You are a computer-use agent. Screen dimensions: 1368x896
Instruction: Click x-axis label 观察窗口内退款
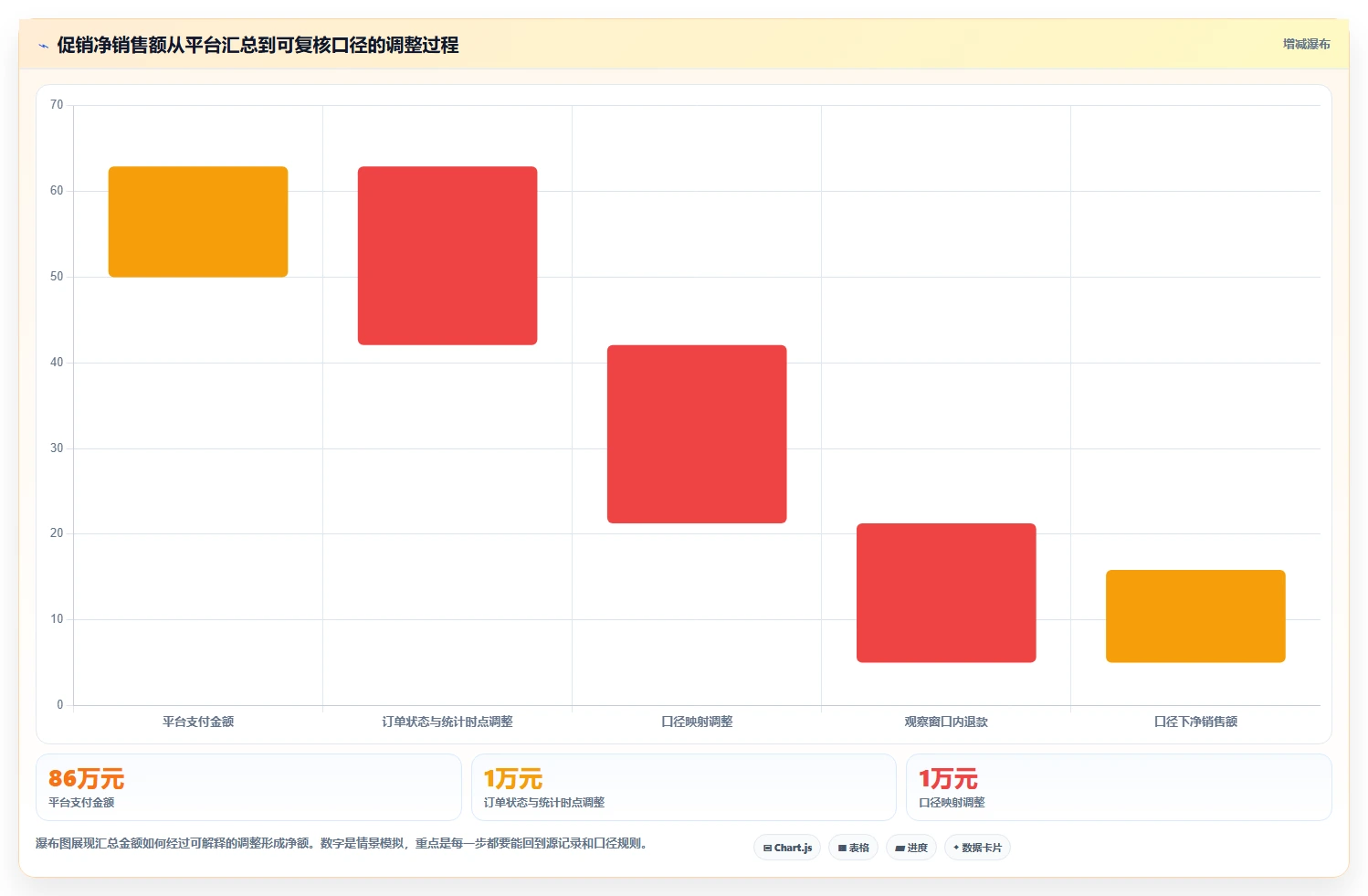[x=946, y=722]
